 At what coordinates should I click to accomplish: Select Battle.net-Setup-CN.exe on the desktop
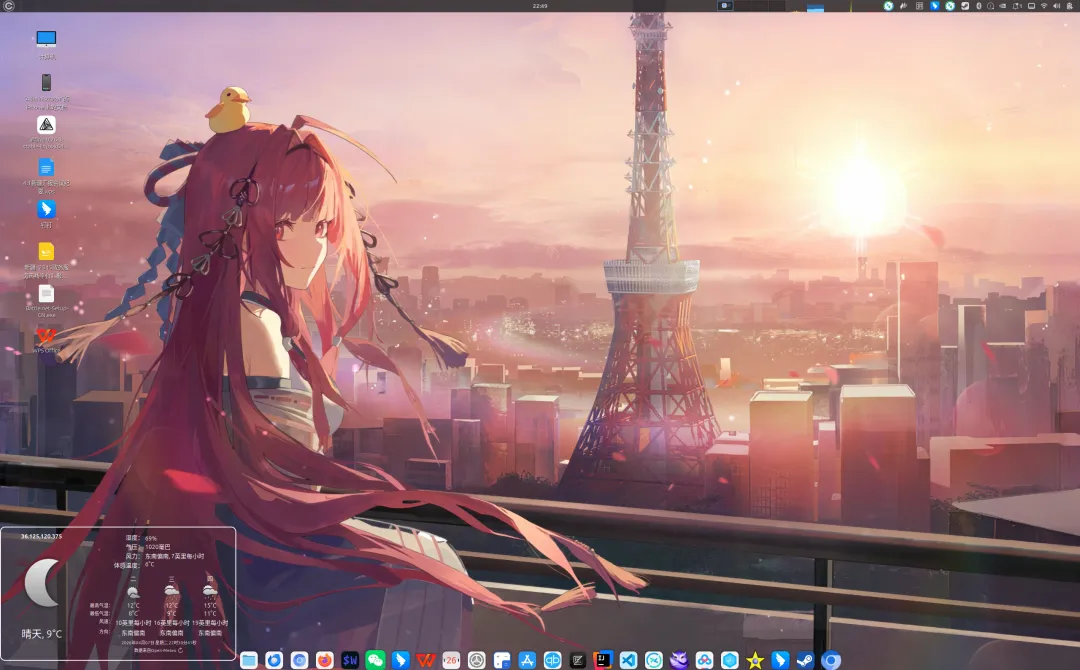pos(46,300)
